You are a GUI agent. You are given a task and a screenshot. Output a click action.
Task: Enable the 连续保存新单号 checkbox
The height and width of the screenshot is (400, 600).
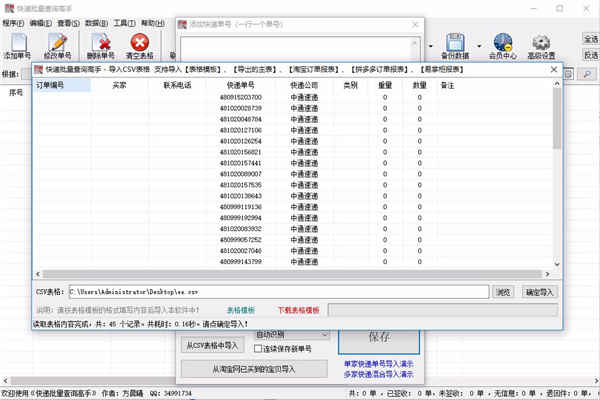click(258, 349)
